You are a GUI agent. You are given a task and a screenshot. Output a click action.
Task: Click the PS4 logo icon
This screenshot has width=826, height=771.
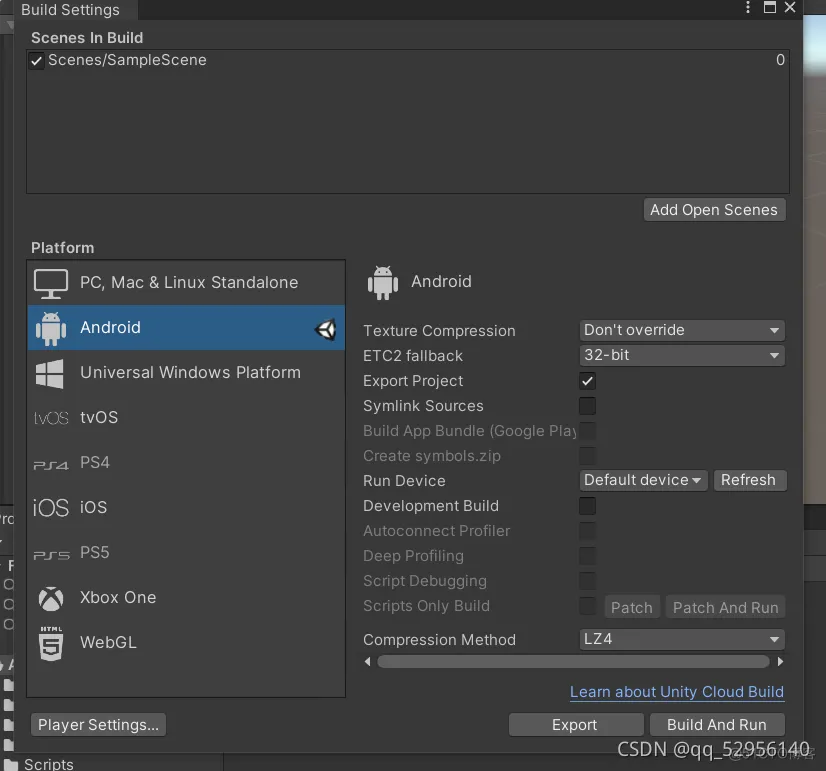(51, 465)
